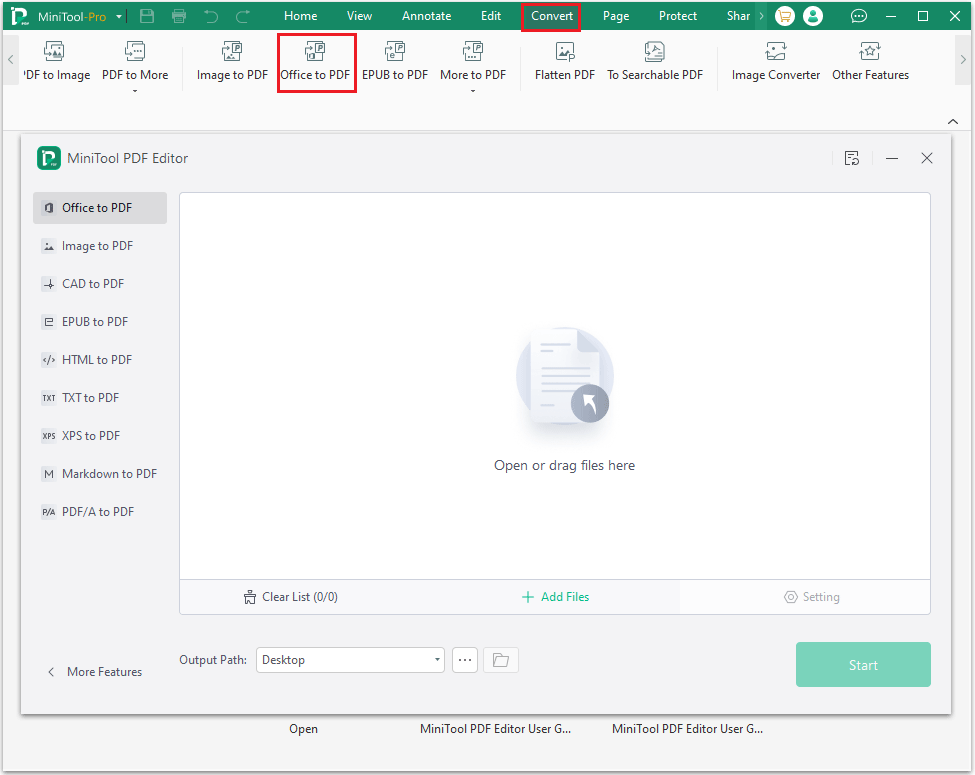Close the MiniTool PDF Editor dialog
The height and width of the screenshot is (775, 975).
[926, 159]
